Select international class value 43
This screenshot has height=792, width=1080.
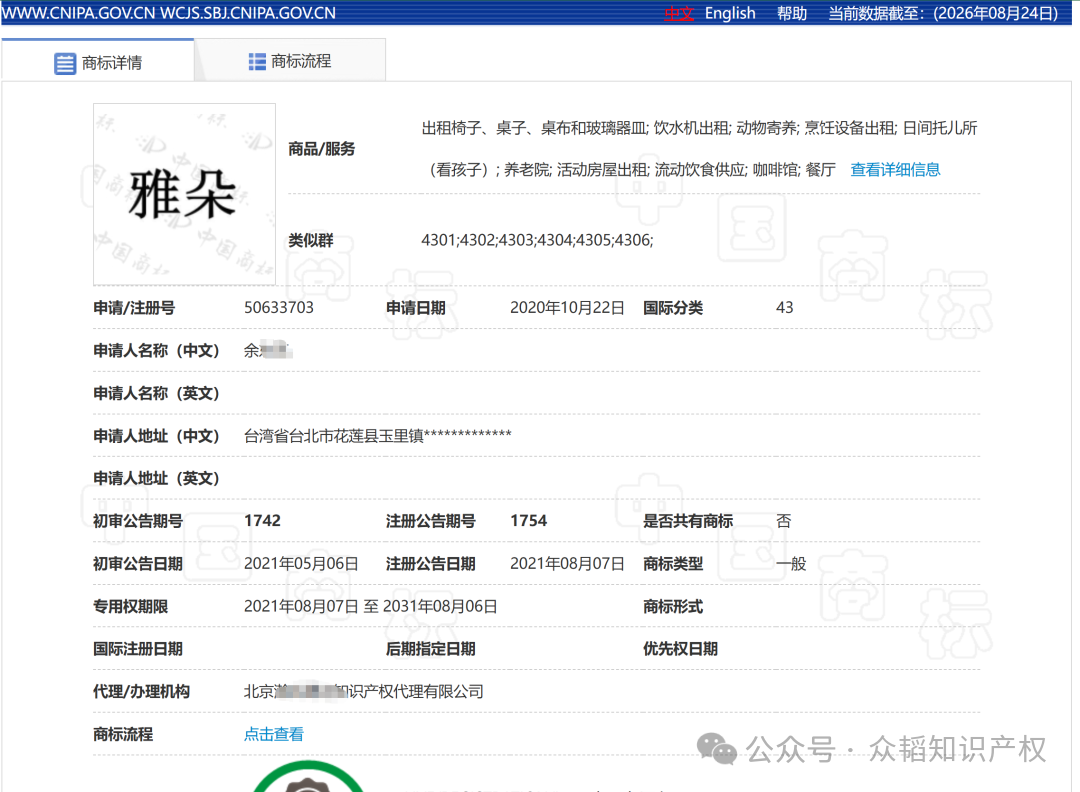[x=785, y=307]
